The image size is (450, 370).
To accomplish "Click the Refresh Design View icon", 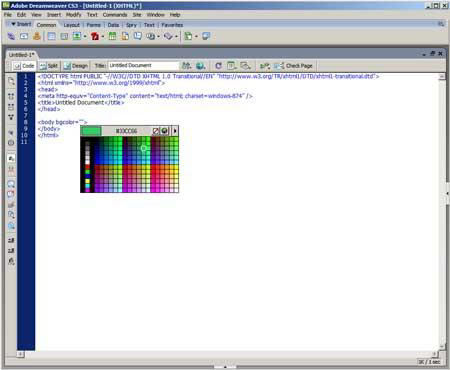I will (x=218, y=66).
